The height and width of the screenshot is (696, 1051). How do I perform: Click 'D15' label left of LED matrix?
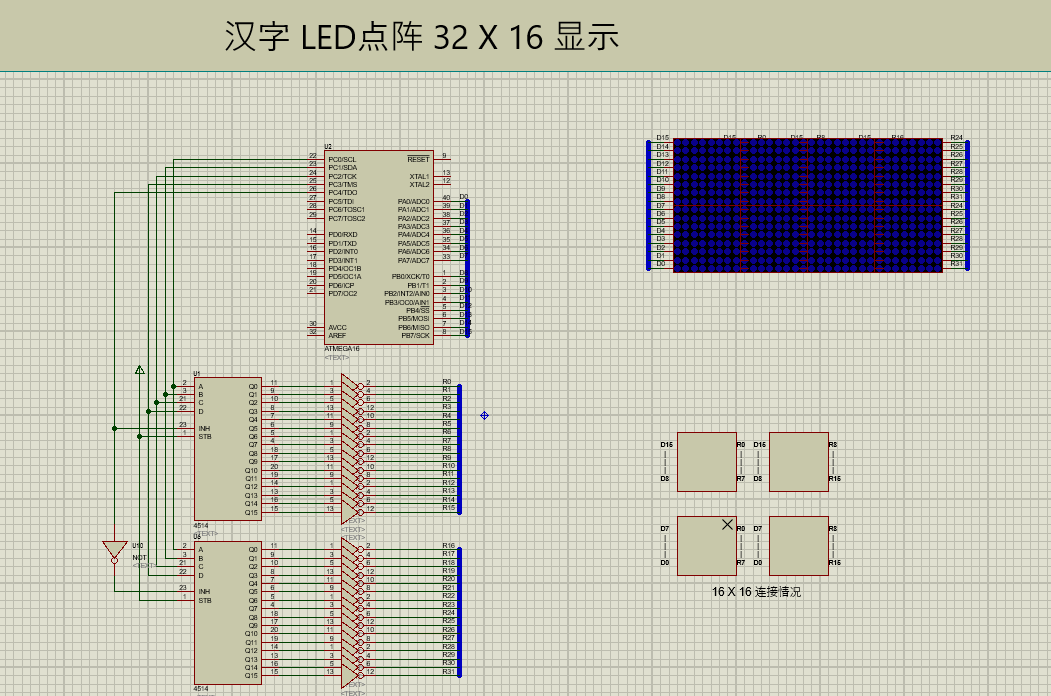point(662,137)
